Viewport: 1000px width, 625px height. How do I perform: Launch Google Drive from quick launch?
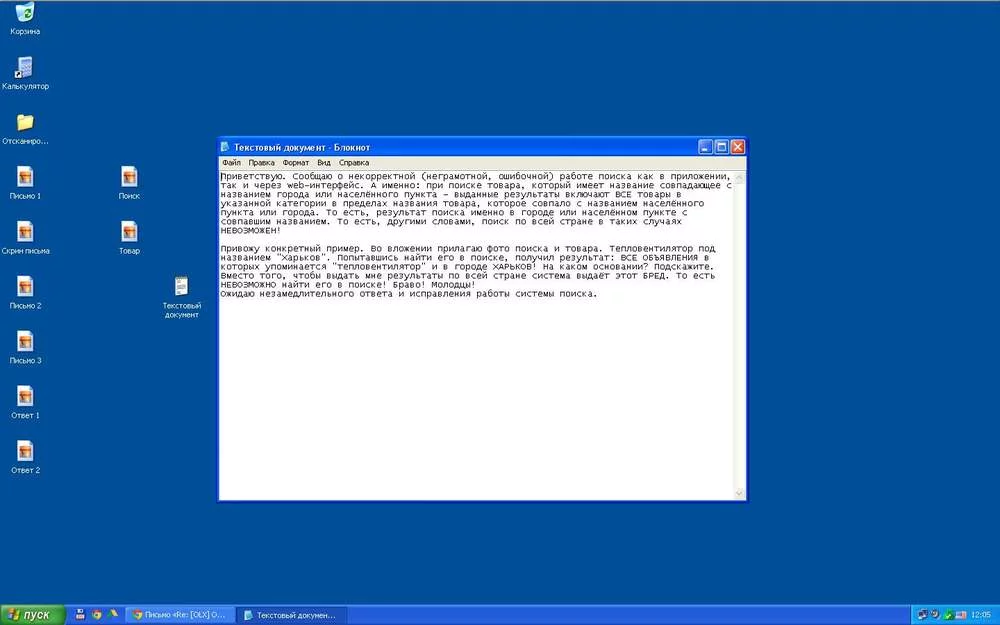coord(113,614)
